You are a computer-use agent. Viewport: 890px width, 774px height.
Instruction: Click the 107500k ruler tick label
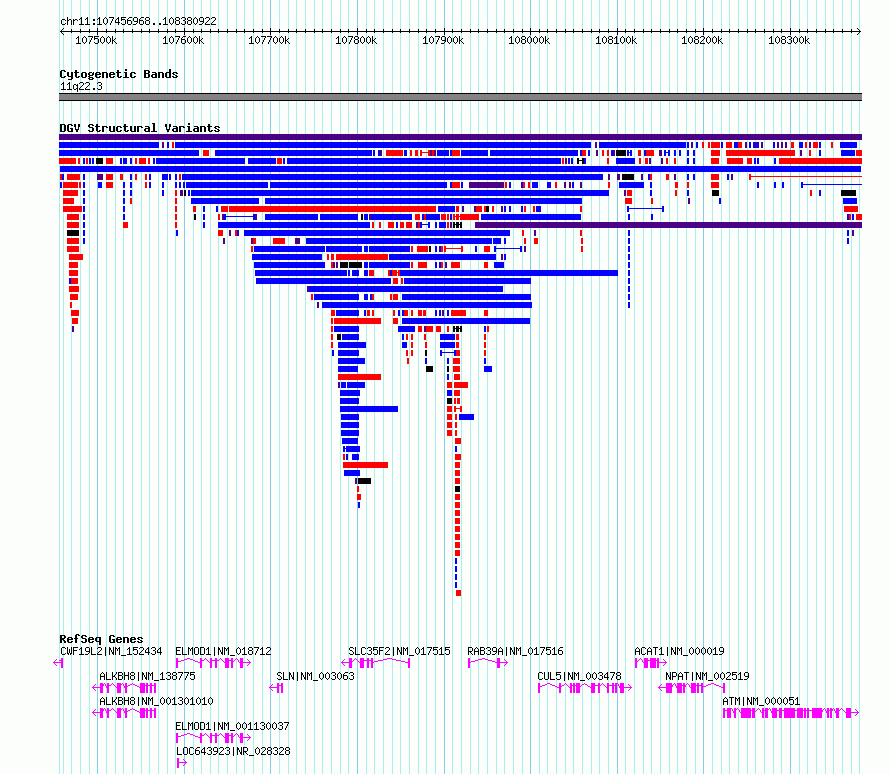[96, 40]
